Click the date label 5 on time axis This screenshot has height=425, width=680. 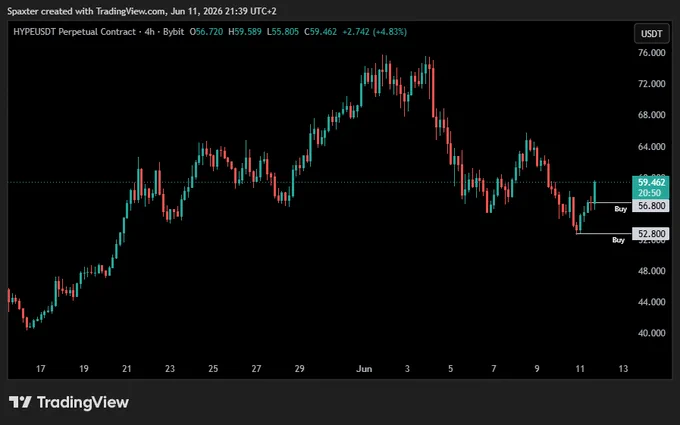pyautogui.click(x=451, y=369)
